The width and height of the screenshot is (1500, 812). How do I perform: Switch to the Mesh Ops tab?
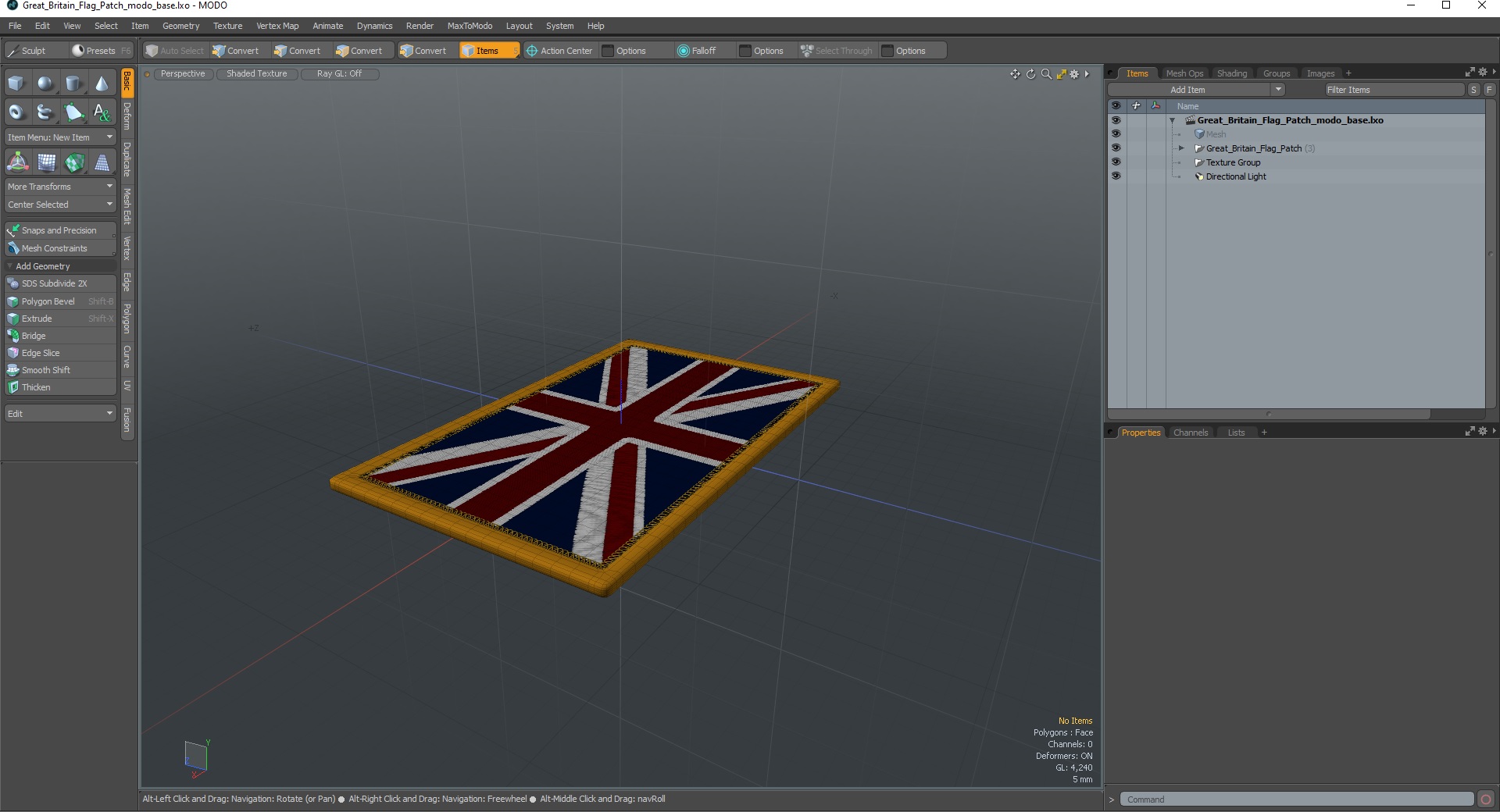click(x=1184, y=73)
